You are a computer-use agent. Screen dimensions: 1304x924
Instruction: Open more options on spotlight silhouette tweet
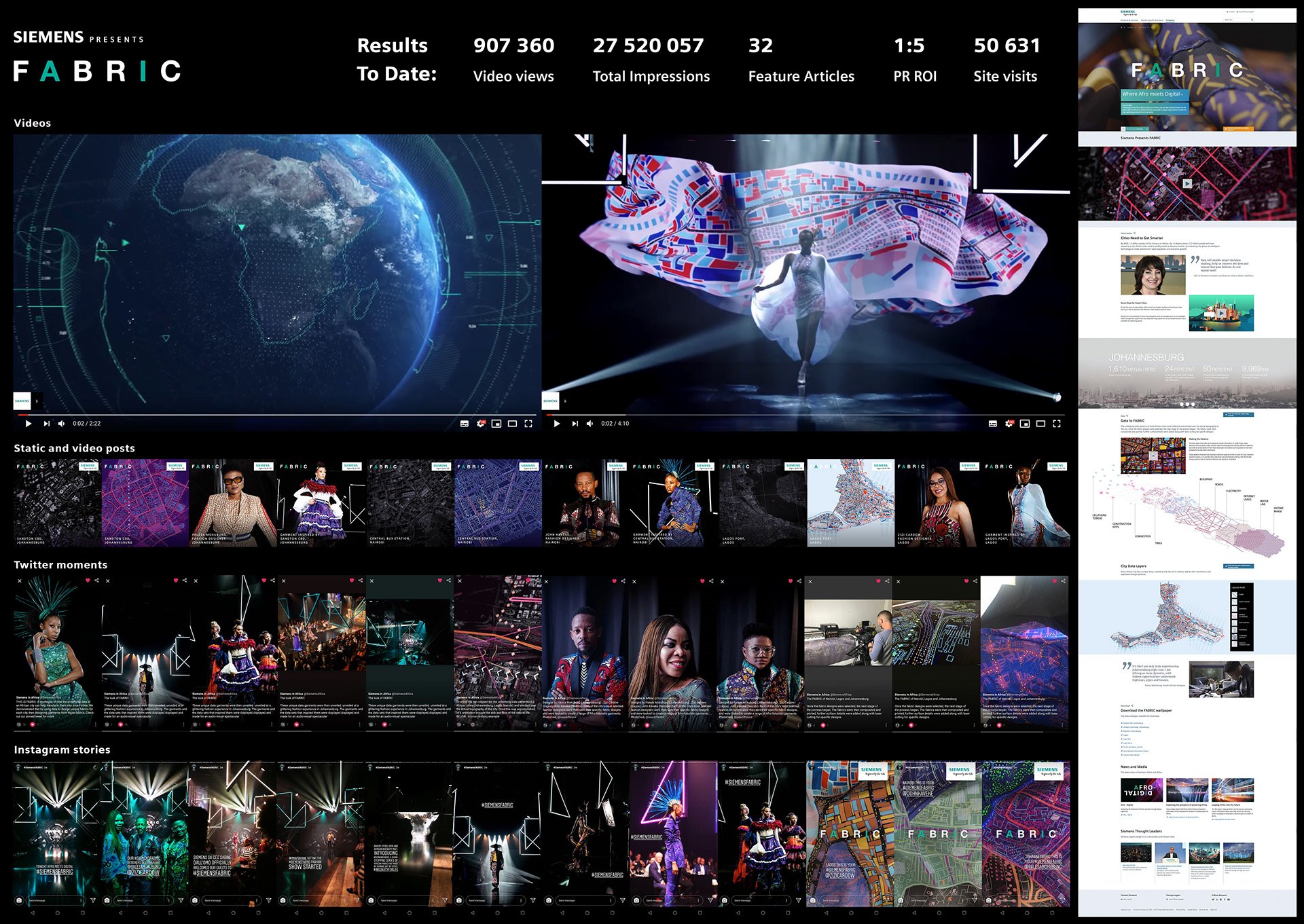click(184, 724)
